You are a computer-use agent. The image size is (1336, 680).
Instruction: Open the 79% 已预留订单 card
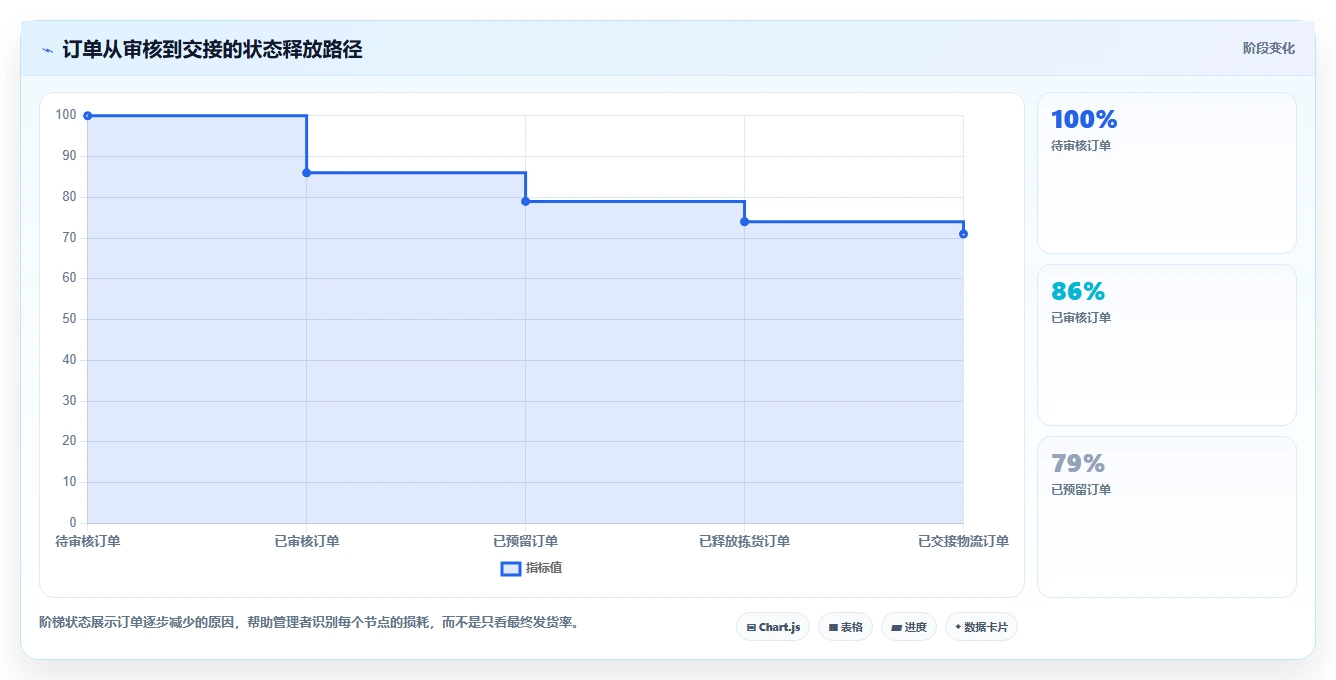coord(1167,517)
